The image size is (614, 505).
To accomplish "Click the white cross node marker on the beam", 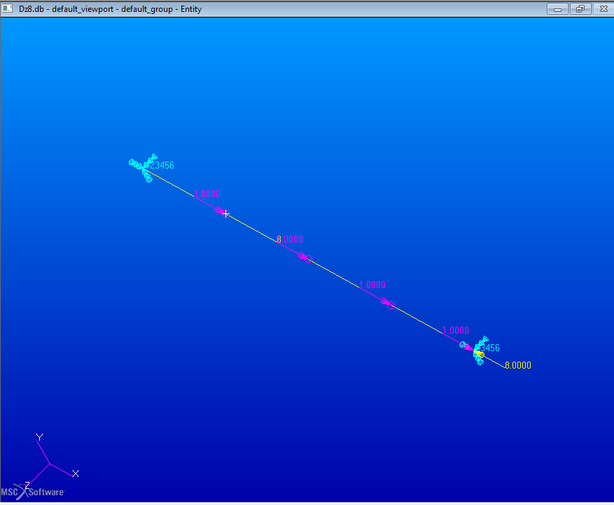I will pos(226,213).
